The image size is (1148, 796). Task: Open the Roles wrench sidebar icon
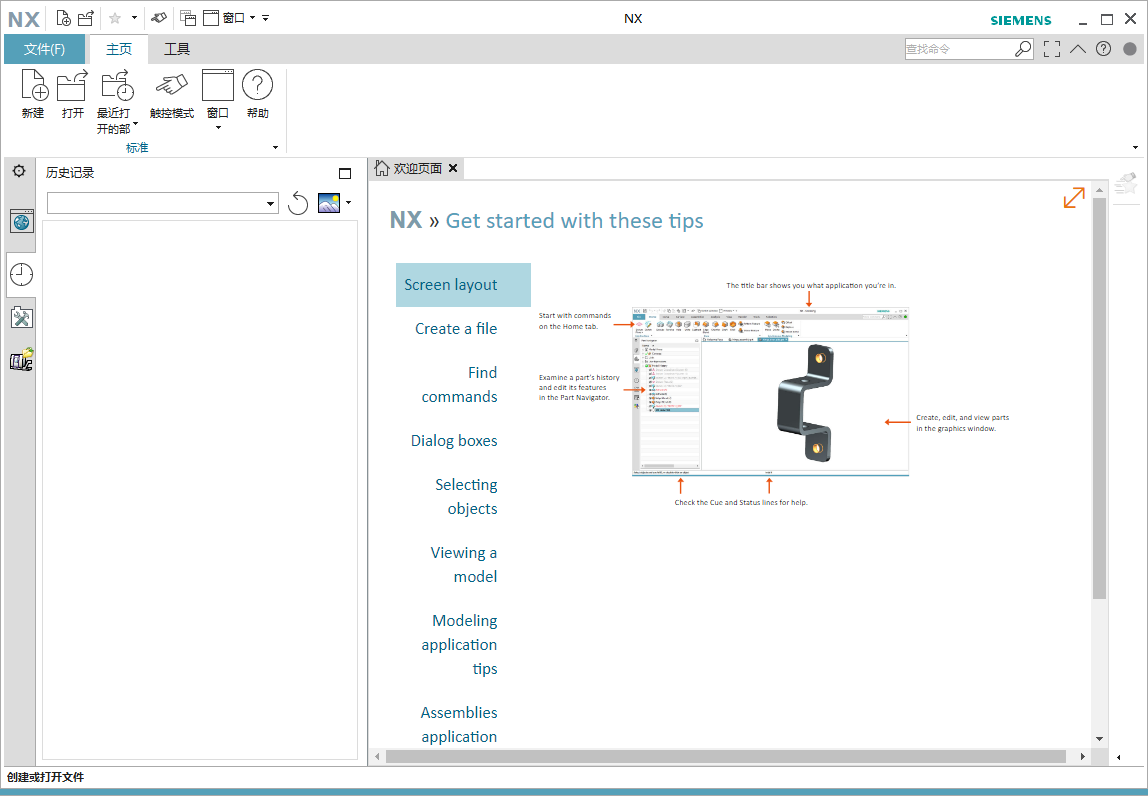(21, 318)
